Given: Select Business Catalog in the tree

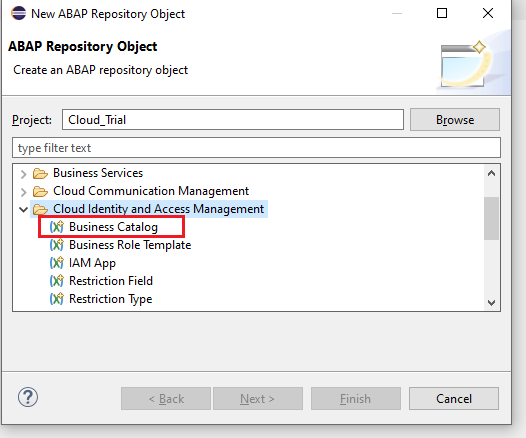Looking at the screenshot, I should point(113,227).
